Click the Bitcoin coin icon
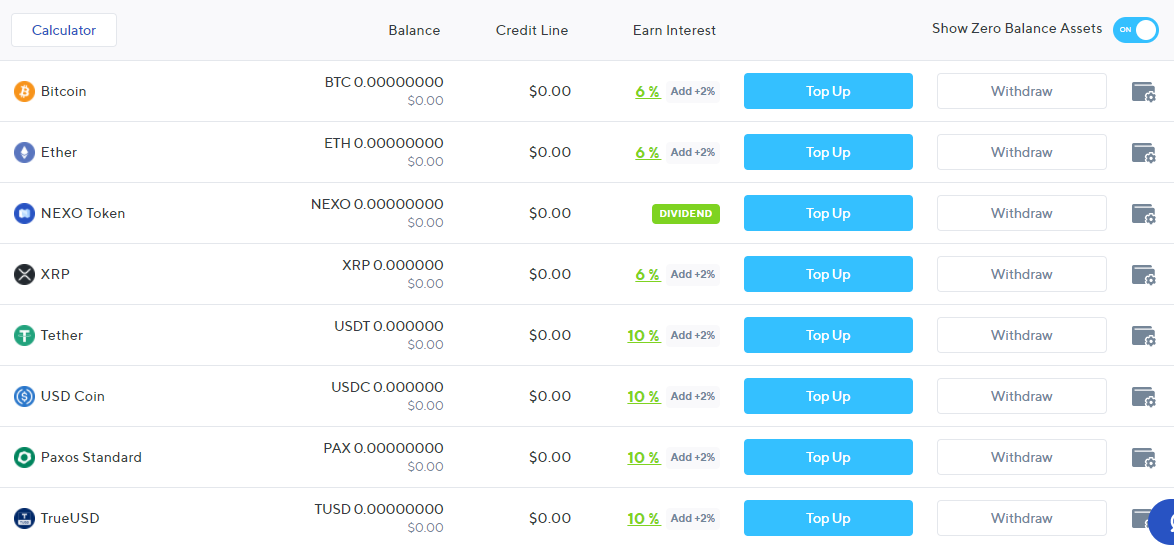 25,91
